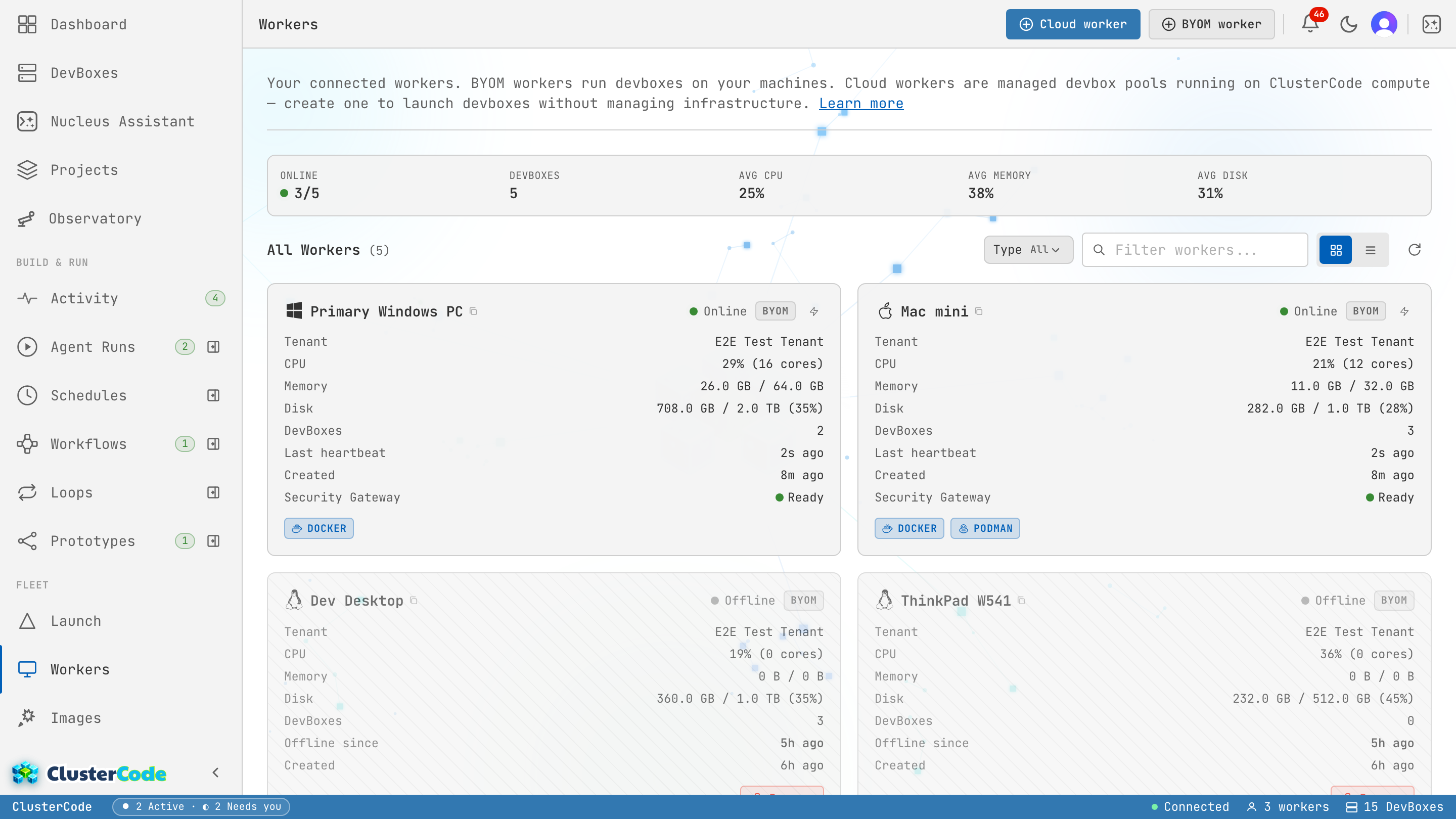Copy Mac mini name icon
This screenshot has height=819, width=1456.
click(979, 311)
